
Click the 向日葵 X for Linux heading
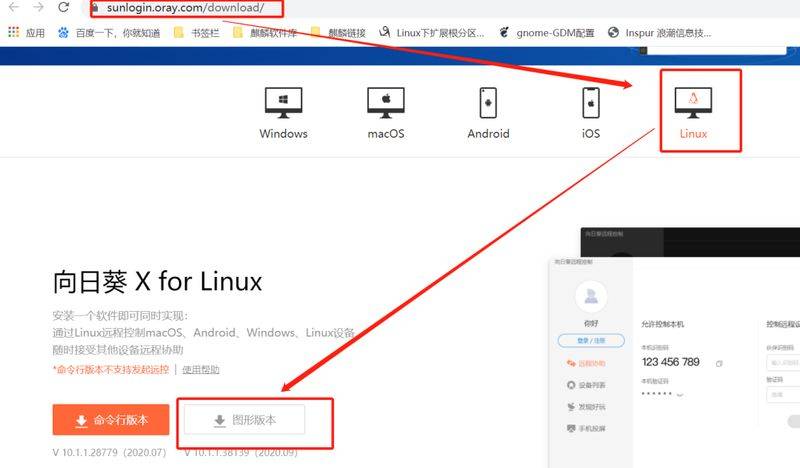pos(158,281)
